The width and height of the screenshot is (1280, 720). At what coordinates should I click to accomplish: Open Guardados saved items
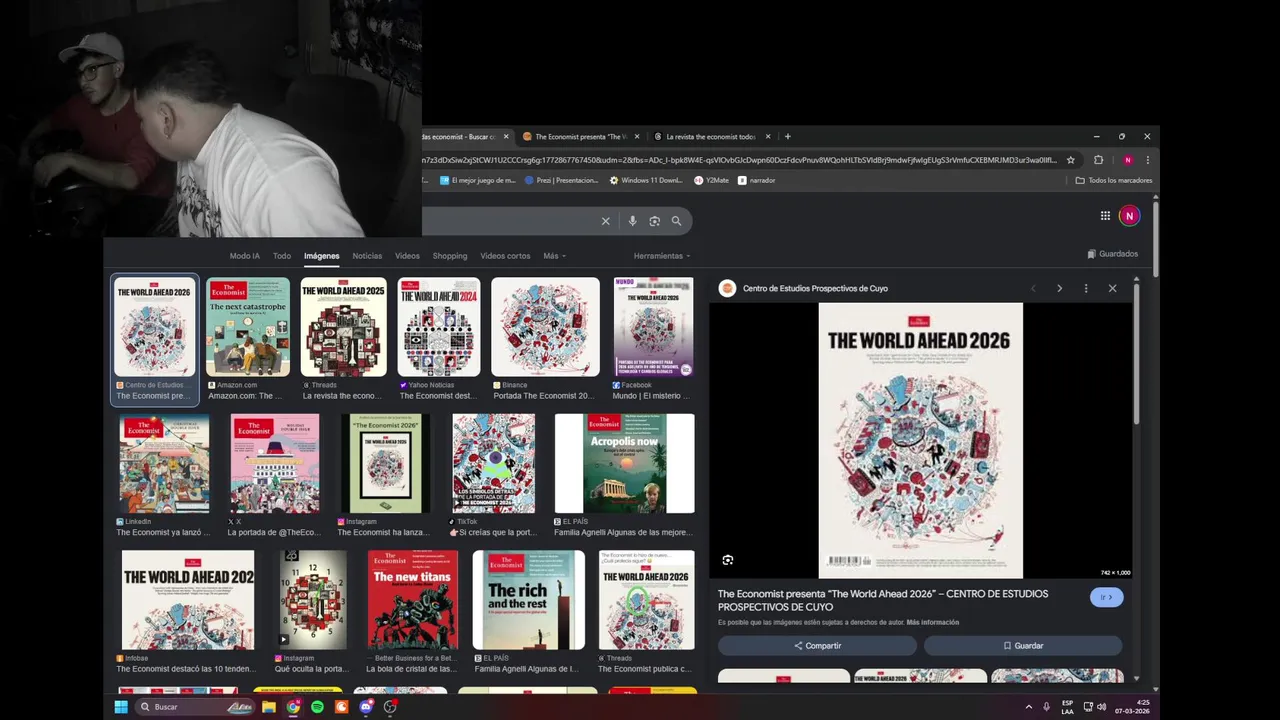tap(1113, 254)
